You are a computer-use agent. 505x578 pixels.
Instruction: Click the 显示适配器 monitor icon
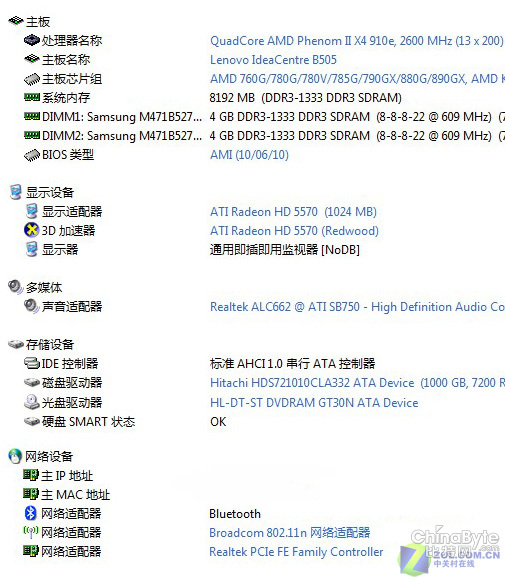[x=32, y=211]
